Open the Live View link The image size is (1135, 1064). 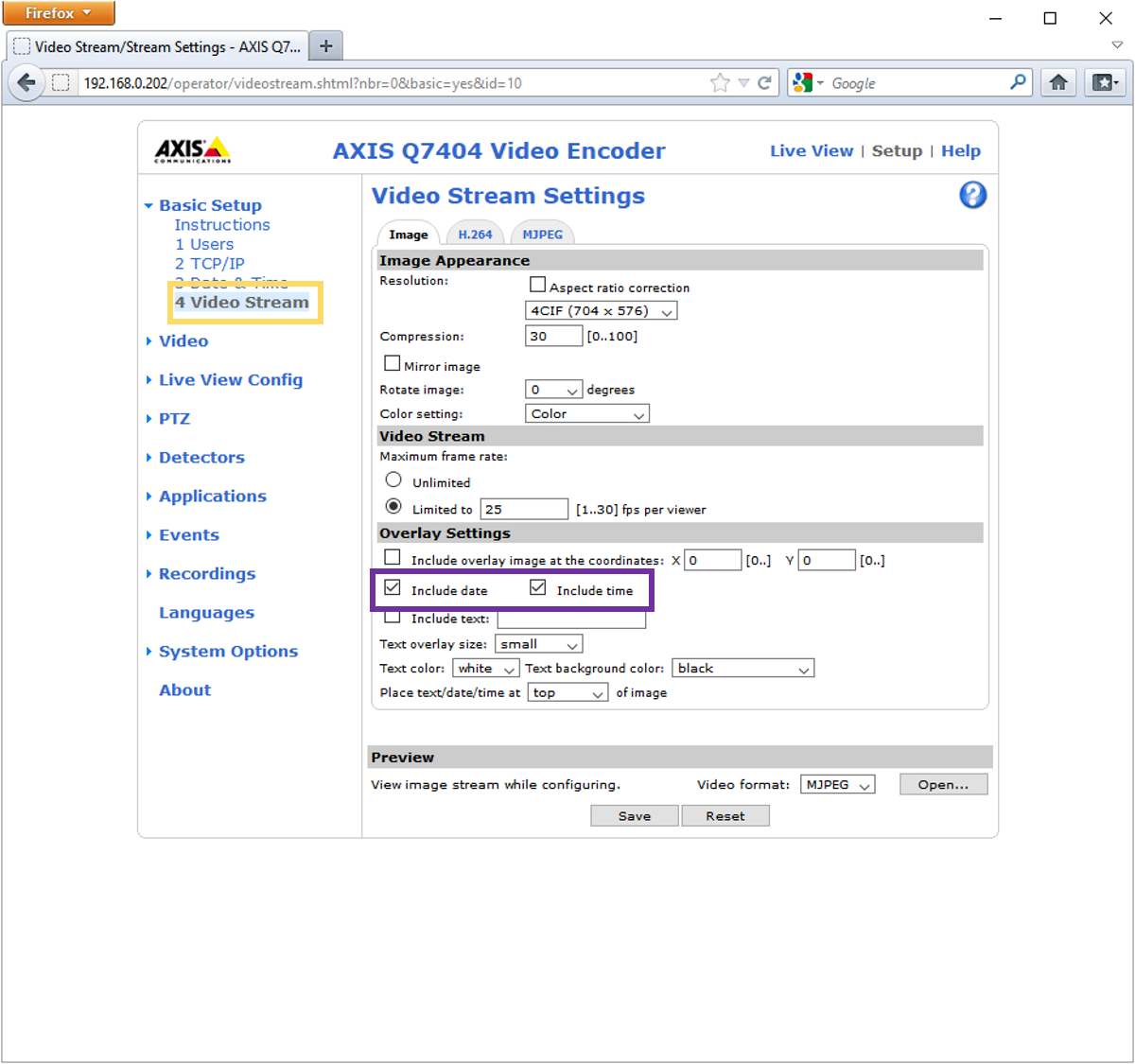[x=811, y=151]
